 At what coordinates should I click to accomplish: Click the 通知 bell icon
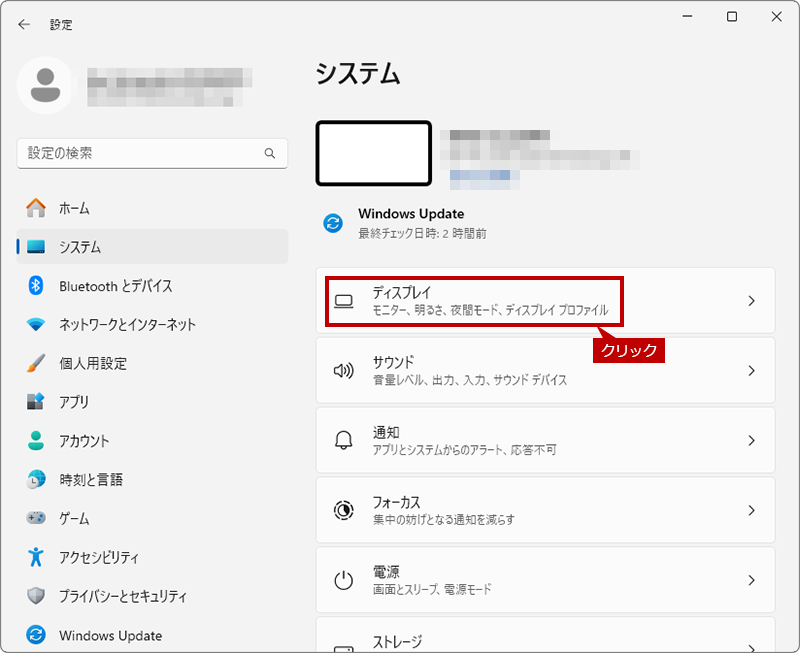[x=344, y=440]
